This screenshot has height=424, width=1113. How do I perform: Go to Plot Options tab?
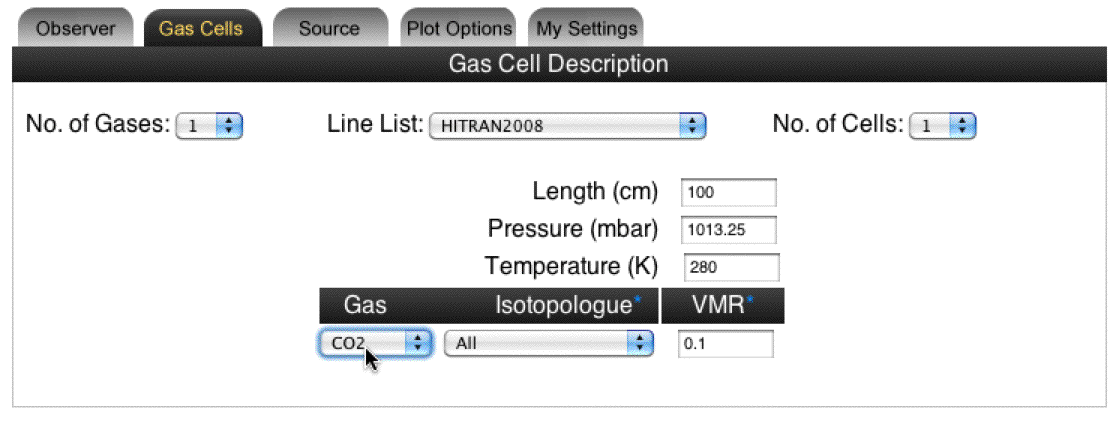point(458,28)
